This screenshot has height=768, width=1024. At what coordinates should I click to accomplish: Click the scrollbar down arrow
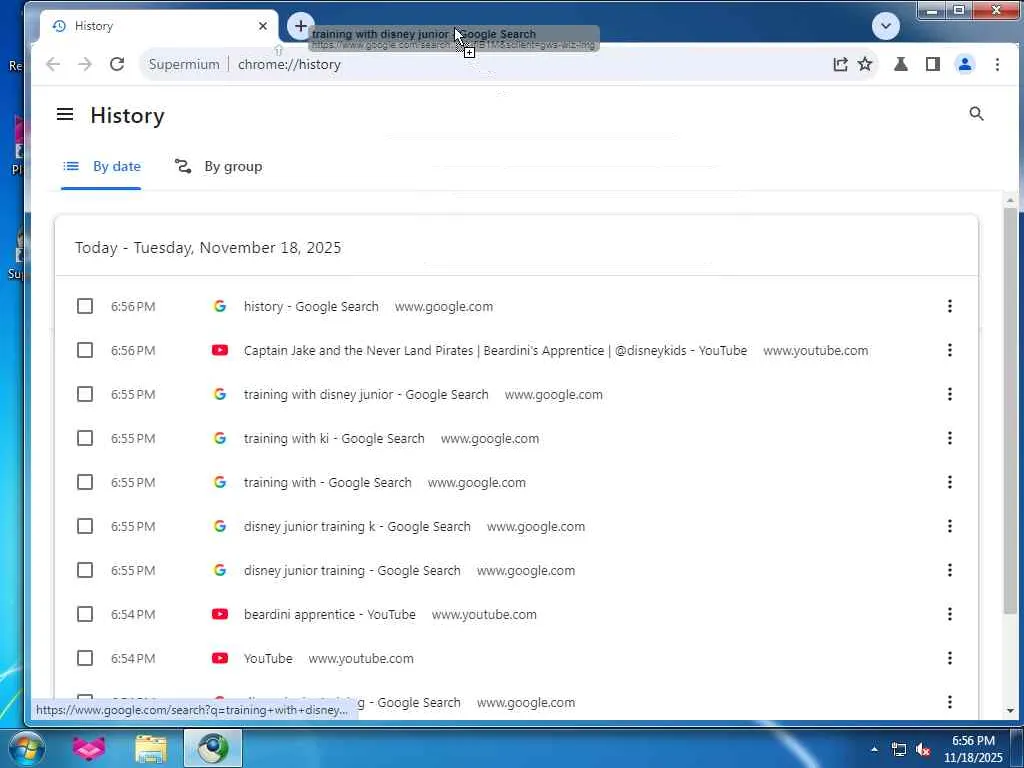click(x=1010, y=710)
